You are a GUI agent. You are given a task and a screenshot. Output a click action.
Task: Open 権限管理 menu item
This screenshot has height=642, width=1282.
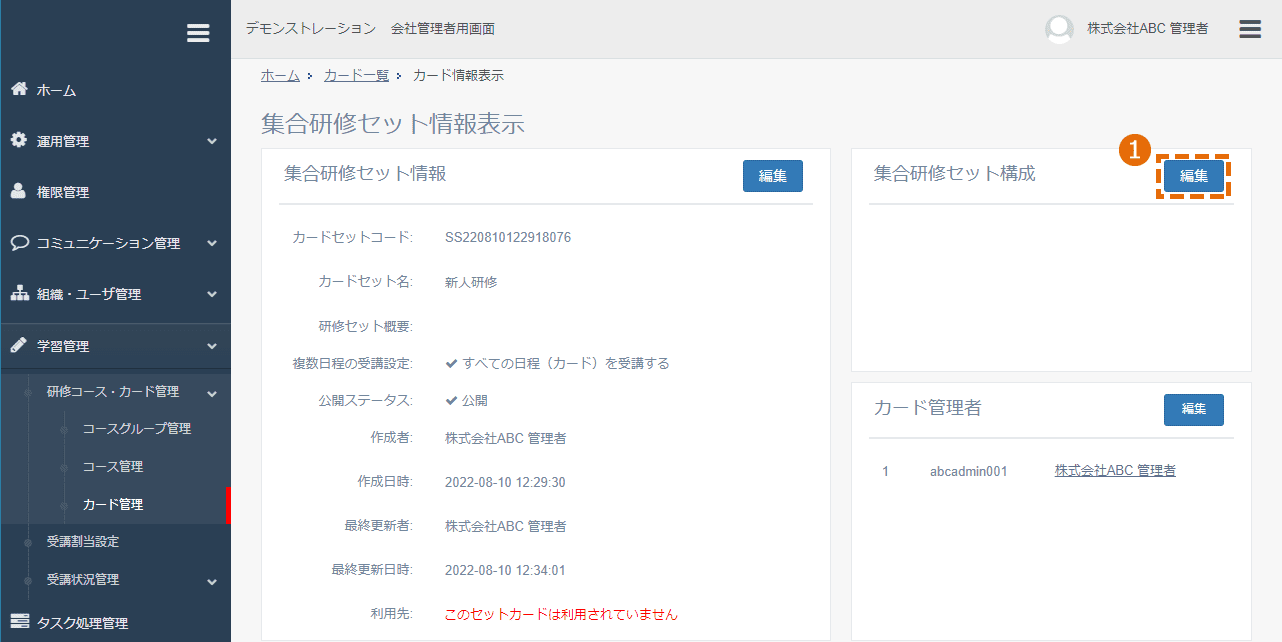coord(63,192)
